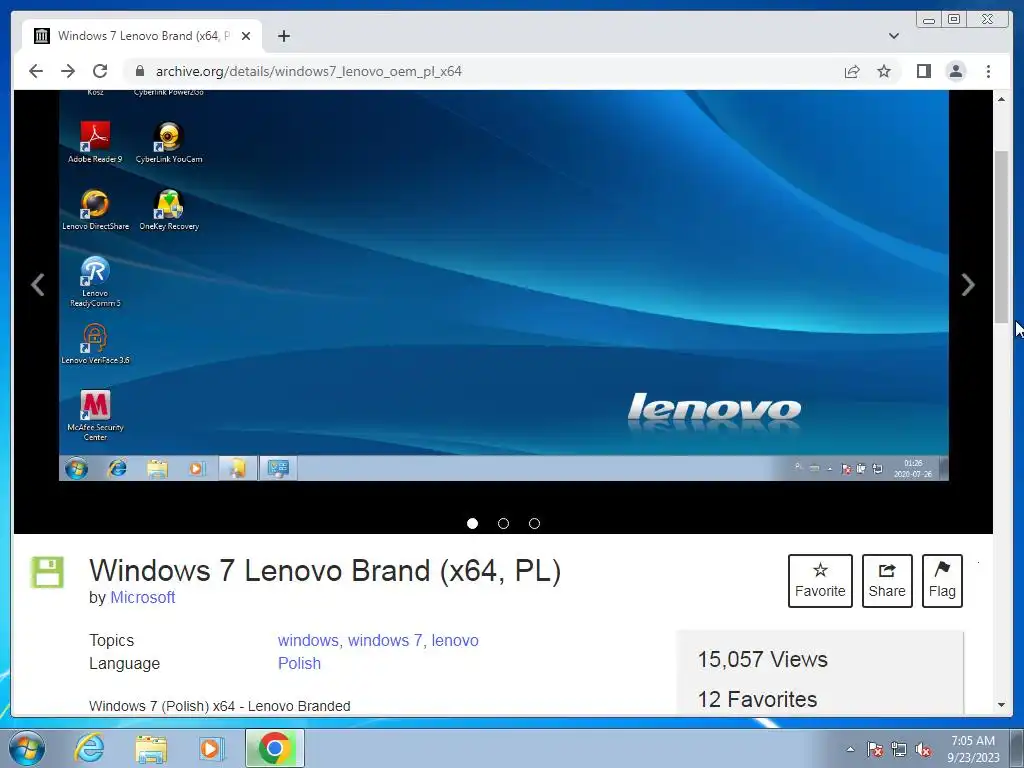The image size is (1024, 768).
Task: Close the Windows 7 Lenovo Brand tab
Action: point(246,36)
